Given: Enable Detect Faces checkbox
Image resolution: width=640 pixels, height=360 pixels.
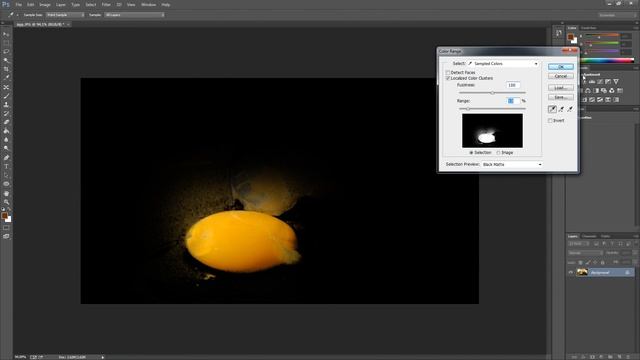Looking at the screenshot, I should pyautogui.click(x=448, y=72).
